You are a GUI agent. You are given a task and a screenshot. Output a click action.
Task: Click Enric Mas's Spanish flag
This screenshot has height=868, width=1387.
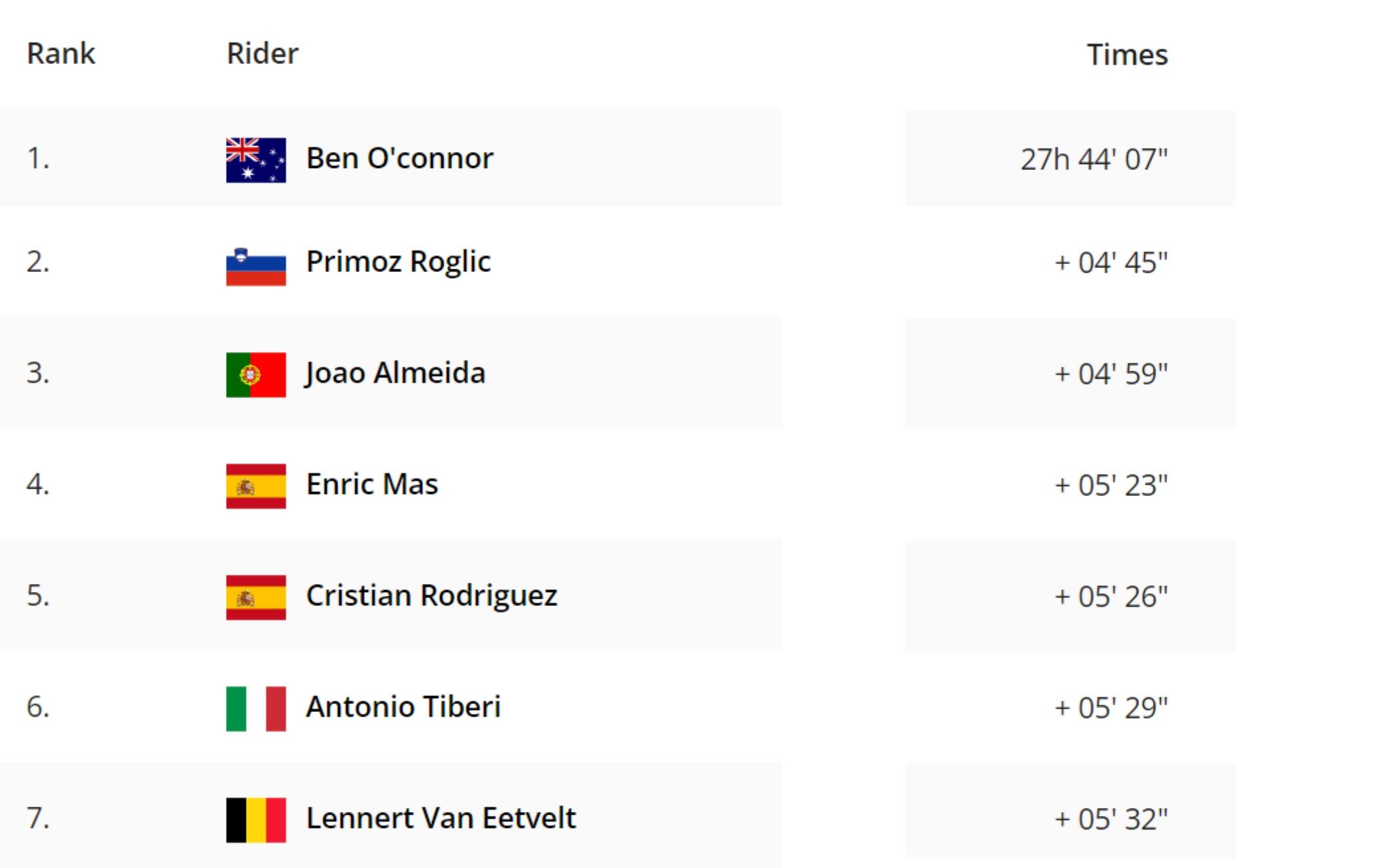(x=255, y=486)
